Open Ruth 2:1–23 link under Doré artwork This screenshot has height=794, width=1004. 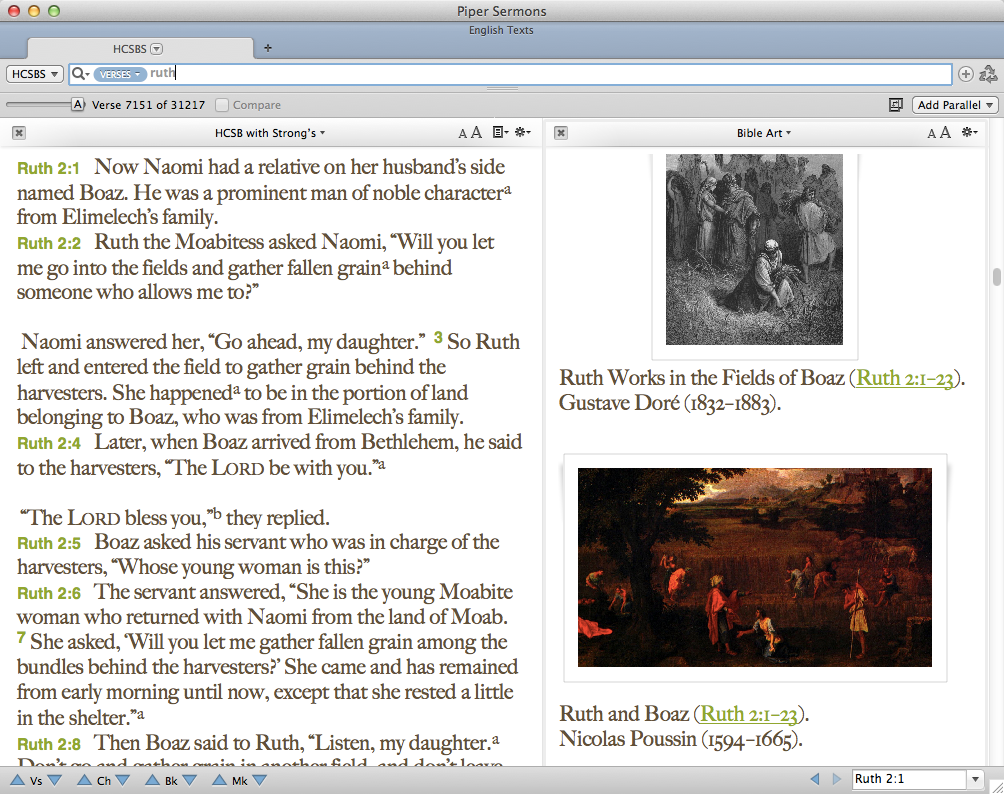point(905,378)
